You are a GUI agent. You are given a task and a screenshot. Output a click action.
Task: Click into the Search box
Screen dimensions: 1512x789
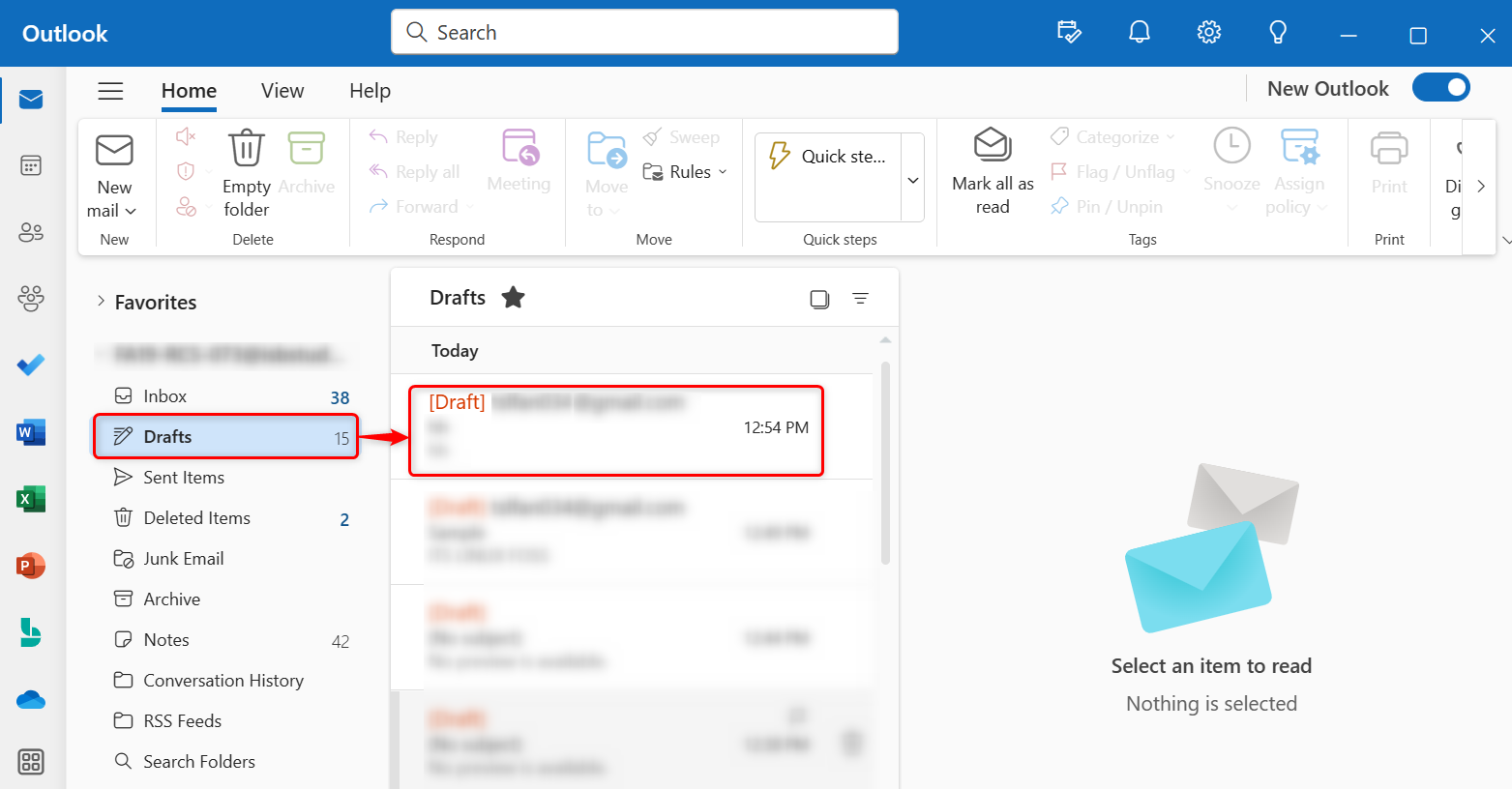644,32
